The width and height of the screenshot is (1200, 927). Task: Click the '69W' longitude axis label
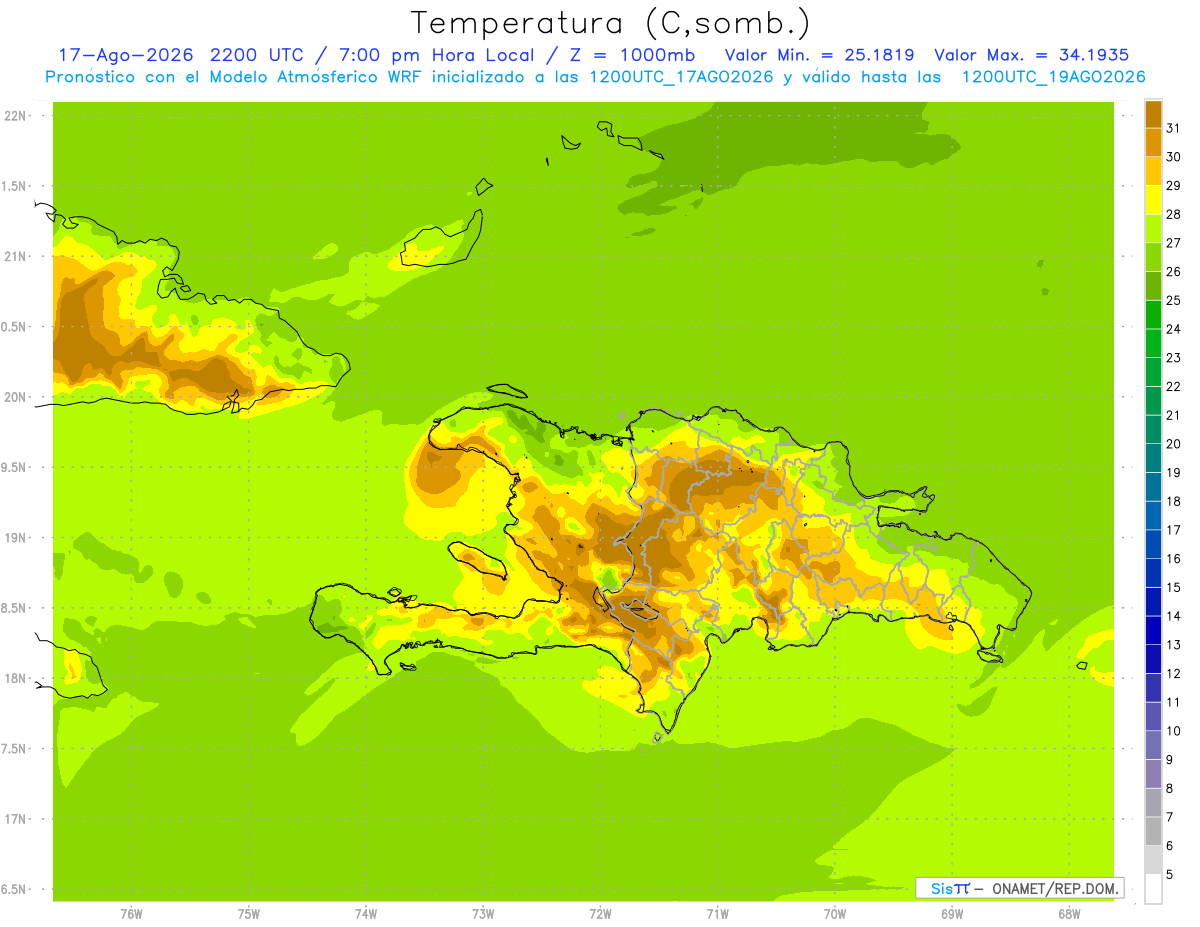[x=952, y=913]
